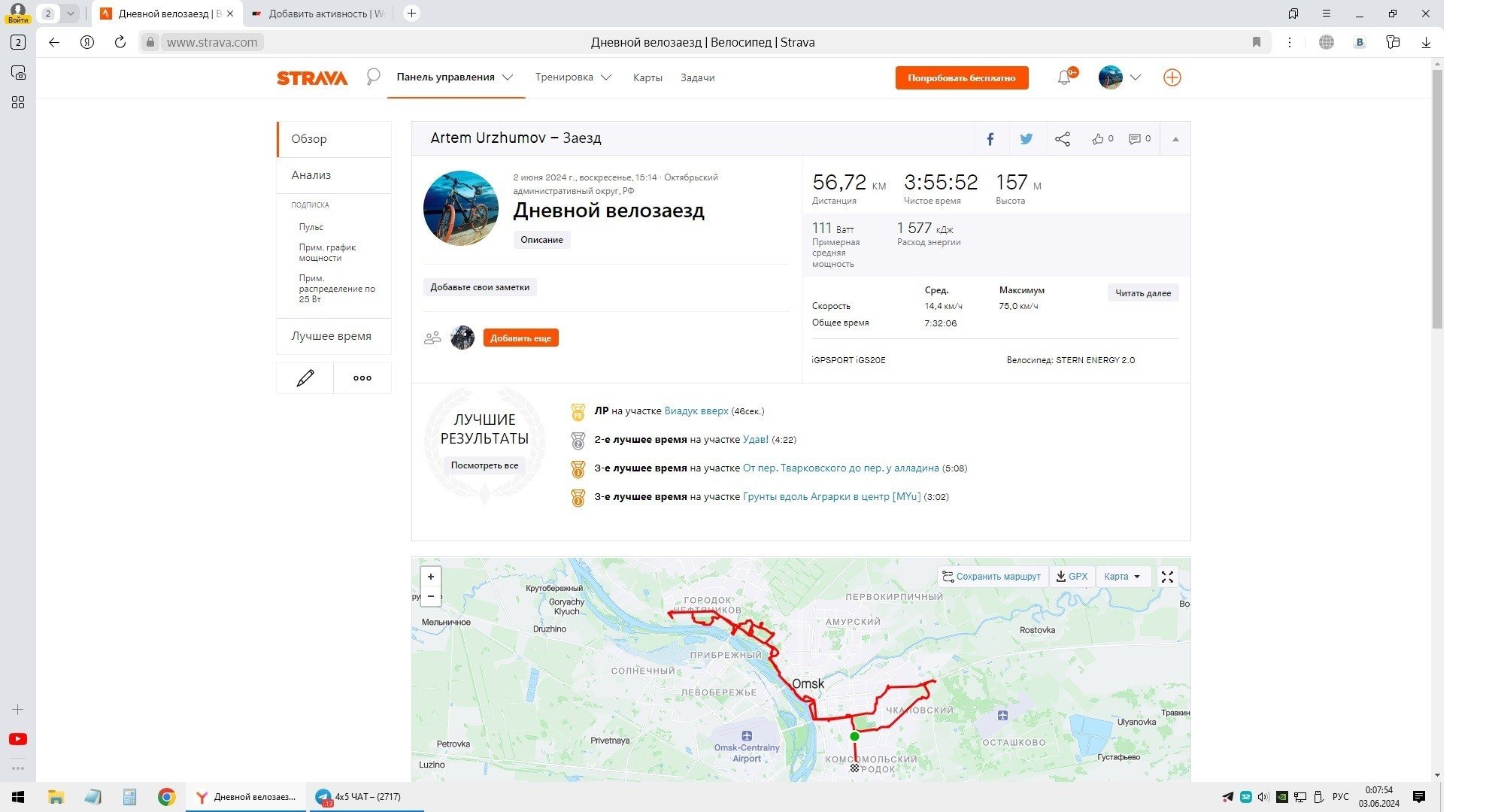
Task: Open the Виадук вверх segment link
Action: point(696,411)
